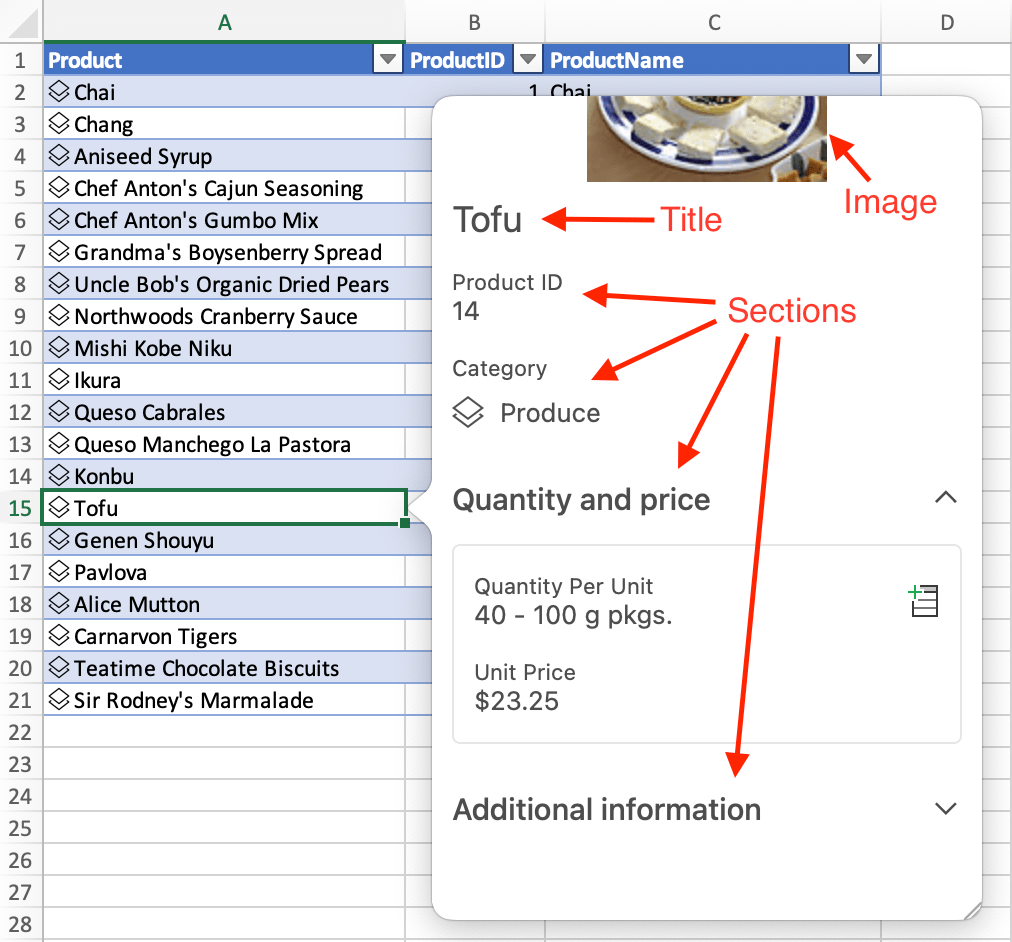This screenshot has height=942, width=1012.
Task: Click the data type icon beside Chang
Action: click(x=58, y=123)
